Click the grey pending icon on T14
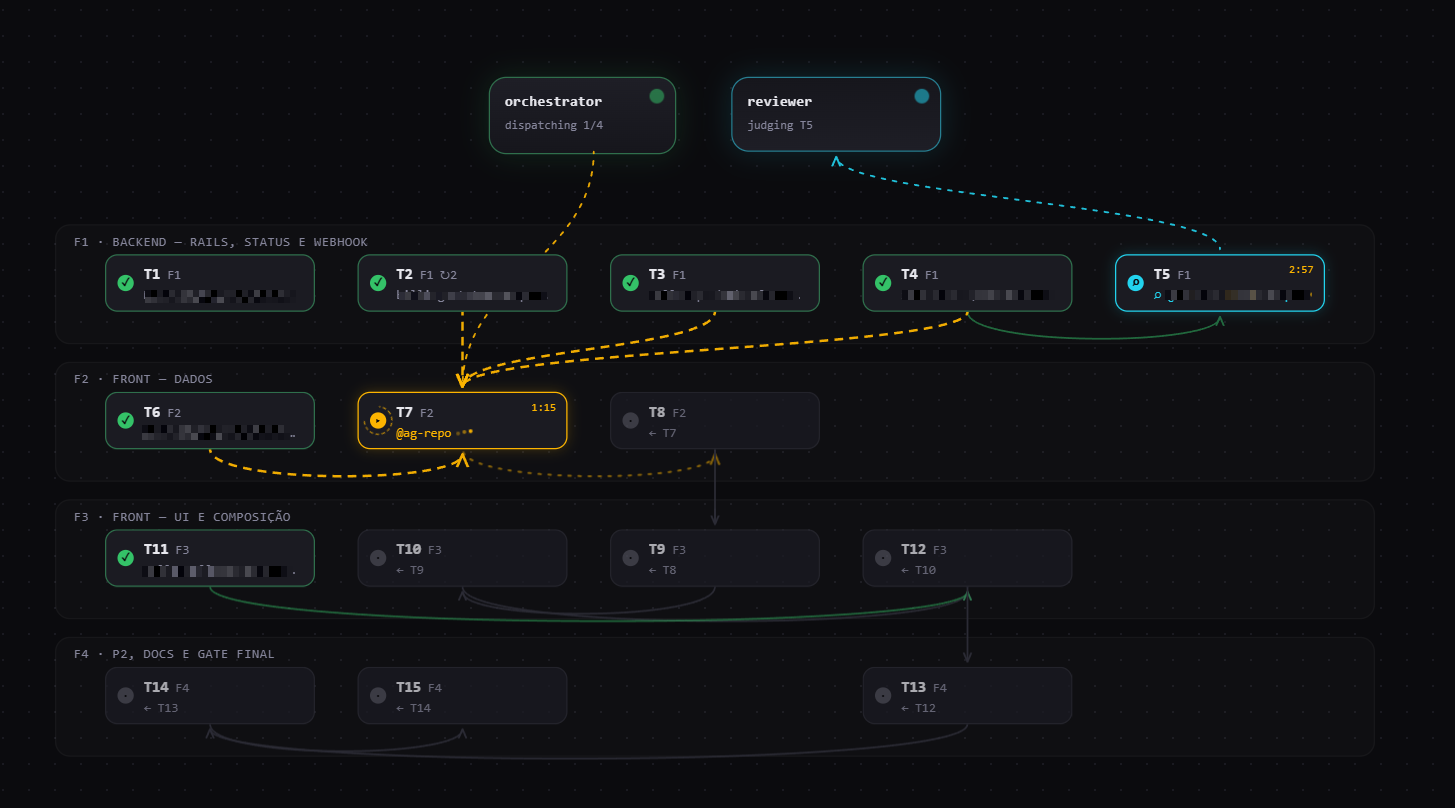The width and height of the screenshot is (1455, 808). [125, 696]
